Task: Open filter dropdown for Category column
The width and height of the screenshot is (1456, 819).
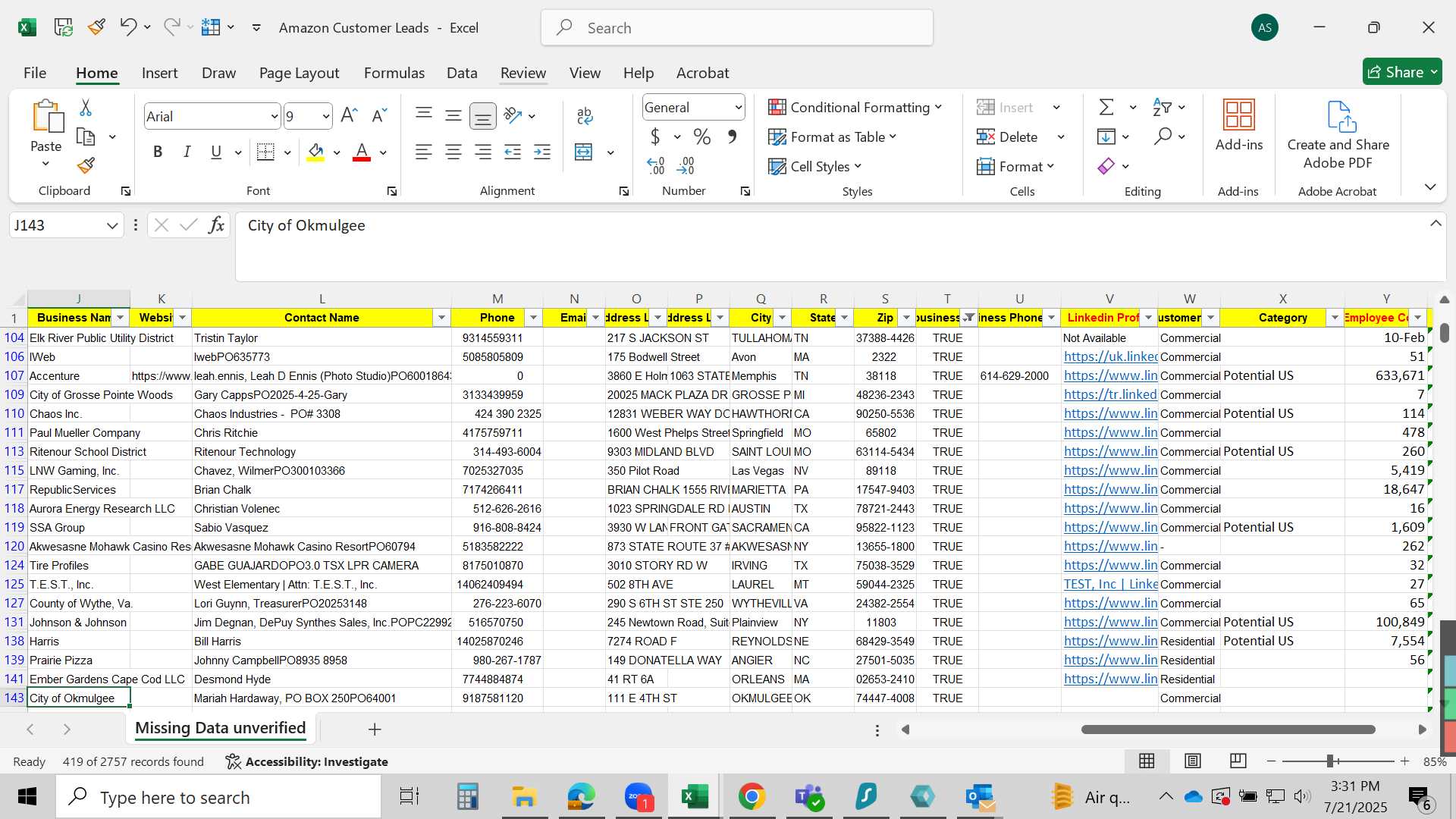Action: coord(1335,318)
